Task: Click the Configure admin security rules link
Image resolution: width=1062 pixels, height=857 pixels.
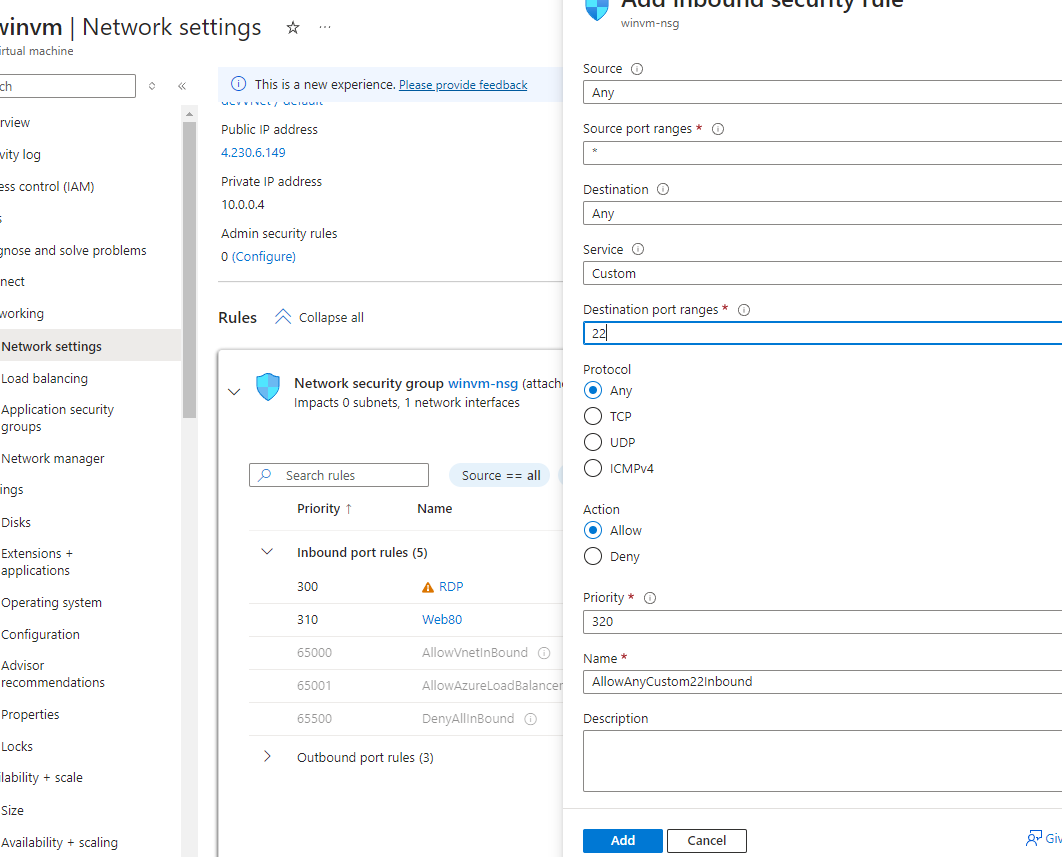Action: coord(264,256)
